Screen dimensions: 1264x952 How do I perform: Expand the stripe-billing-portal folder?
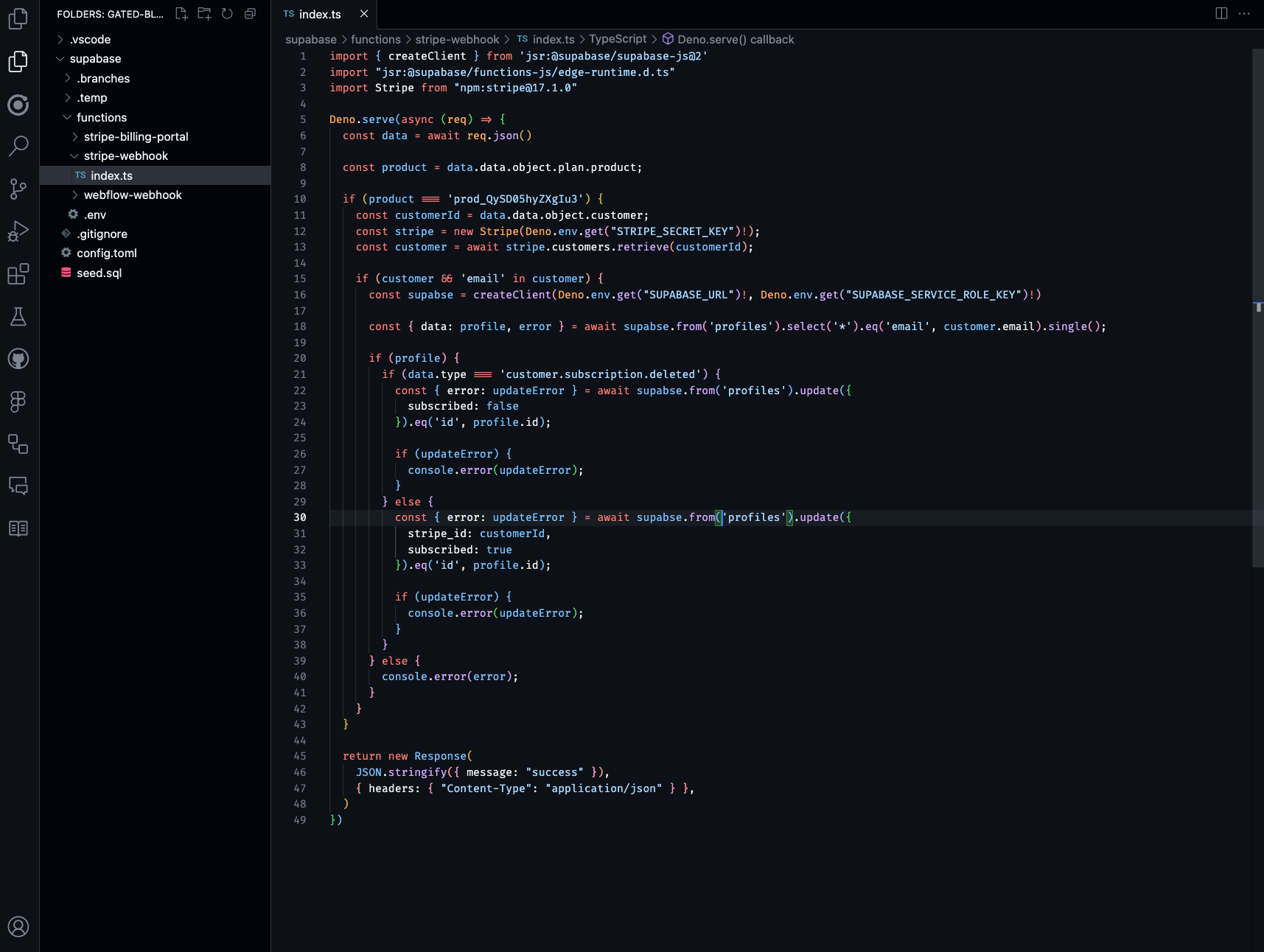(x=155, y=137)
